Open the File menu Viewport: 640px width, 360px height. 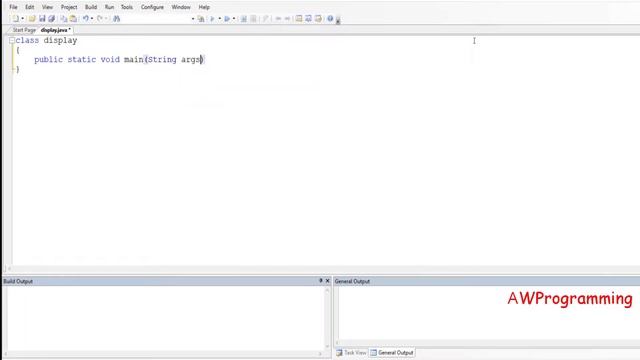[x=13, y=7]
